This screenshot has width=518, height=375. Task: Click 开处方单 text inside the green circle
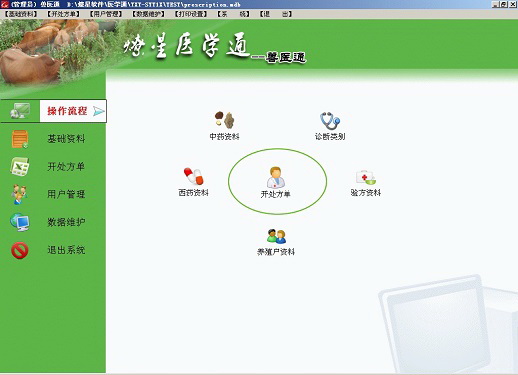click(x=276, y=194)
